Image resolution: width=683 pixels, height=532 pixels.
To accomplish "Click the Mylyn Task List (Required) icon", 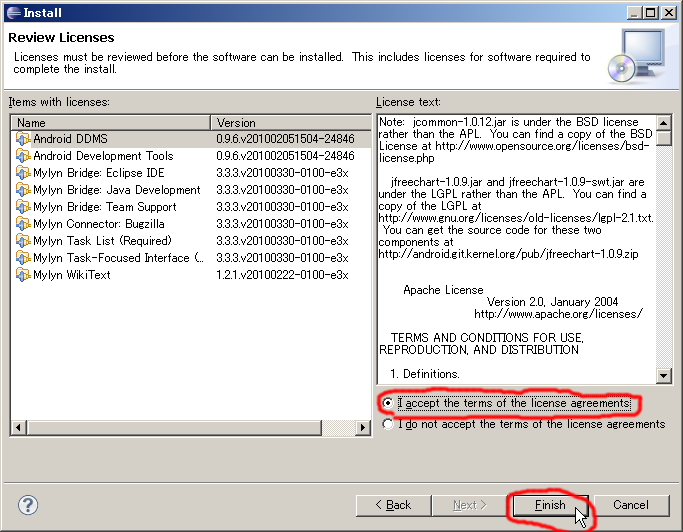I will [x=23, y=241].
